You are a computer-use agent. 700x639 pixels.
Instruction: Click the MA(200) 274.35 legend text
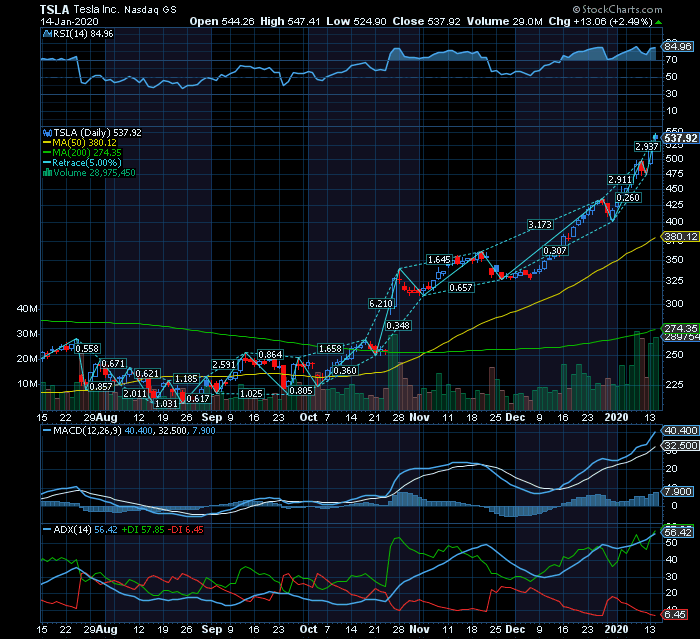[x=87, y=153]
